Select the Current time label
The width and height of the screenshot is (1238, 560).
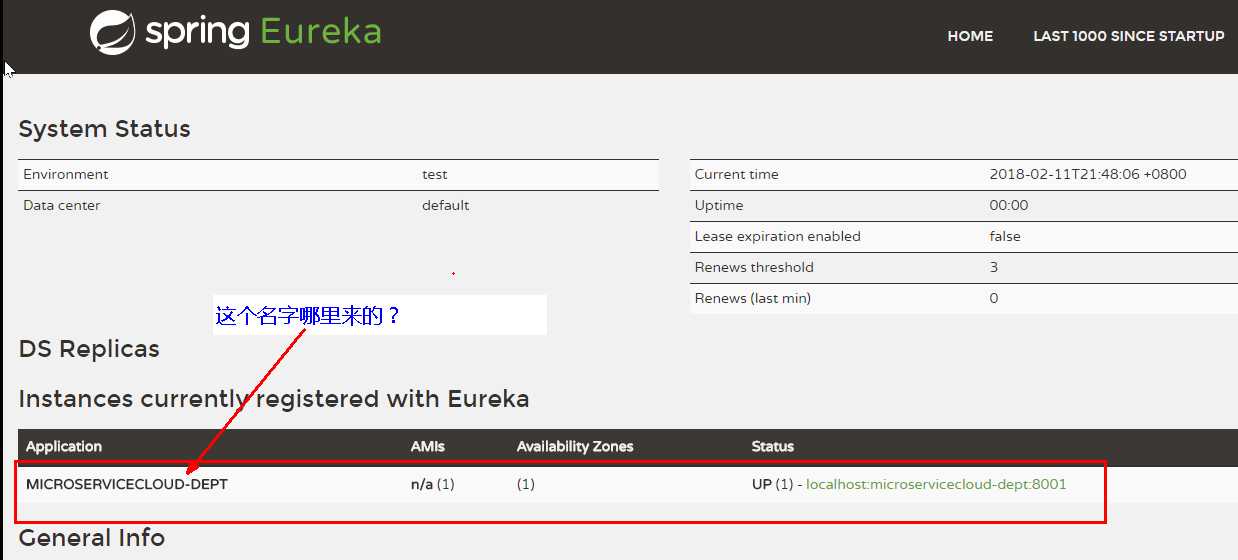click(736, 174)
